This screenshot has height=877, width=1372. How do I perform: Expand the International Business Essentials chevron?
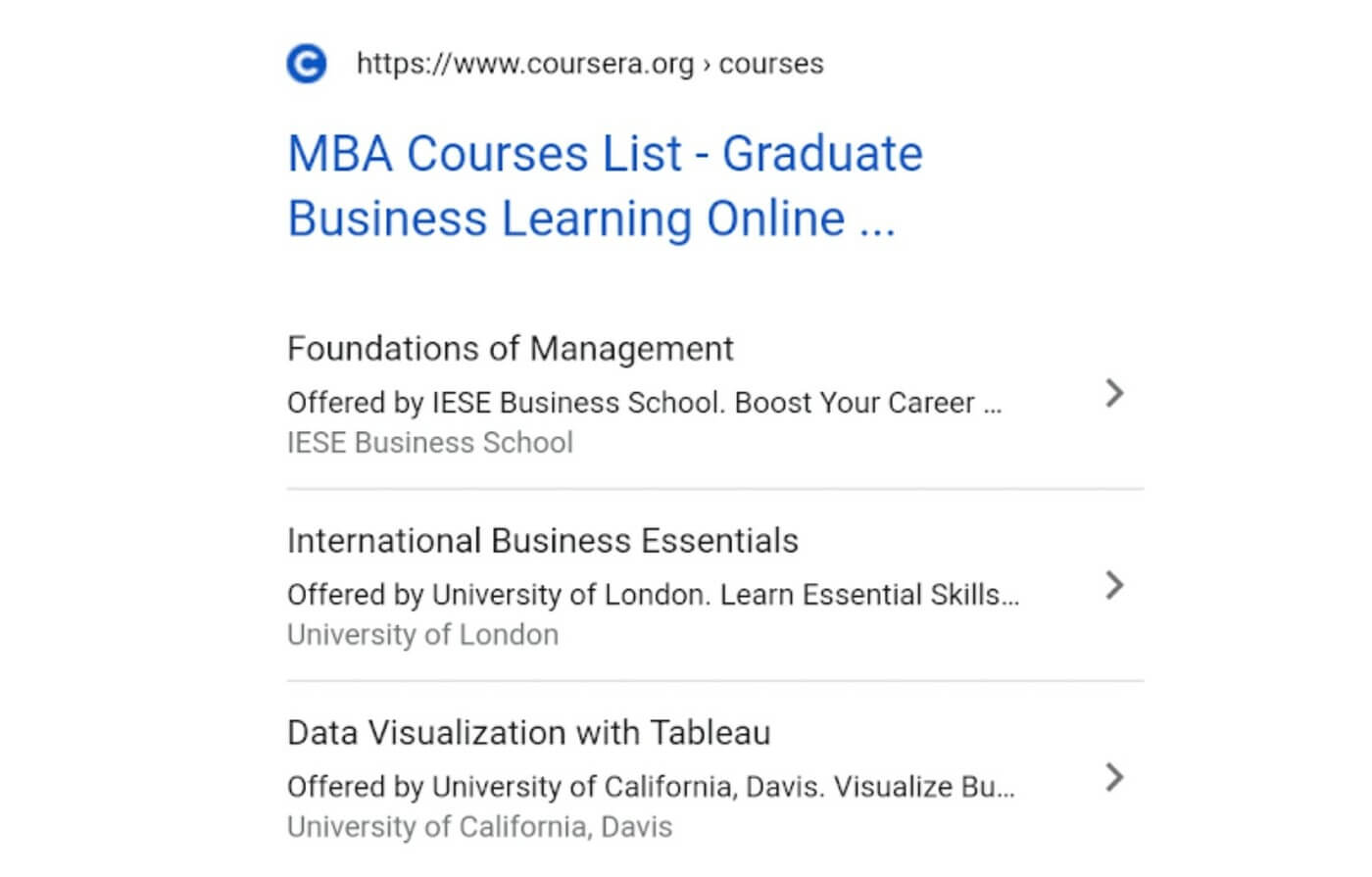tap(1114, 585)
